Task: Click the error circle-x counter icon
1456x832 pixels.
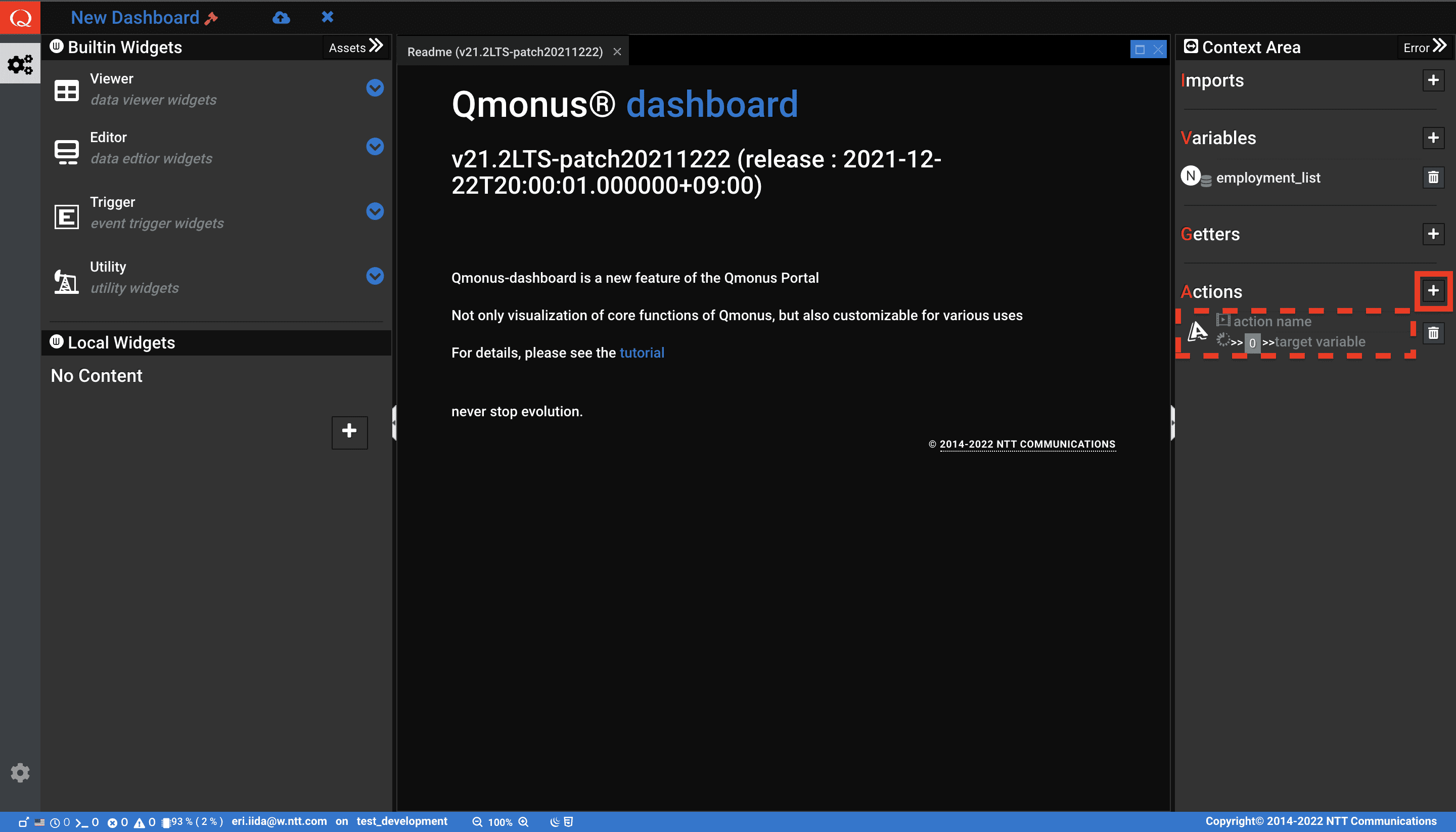Action: (113, 823)
